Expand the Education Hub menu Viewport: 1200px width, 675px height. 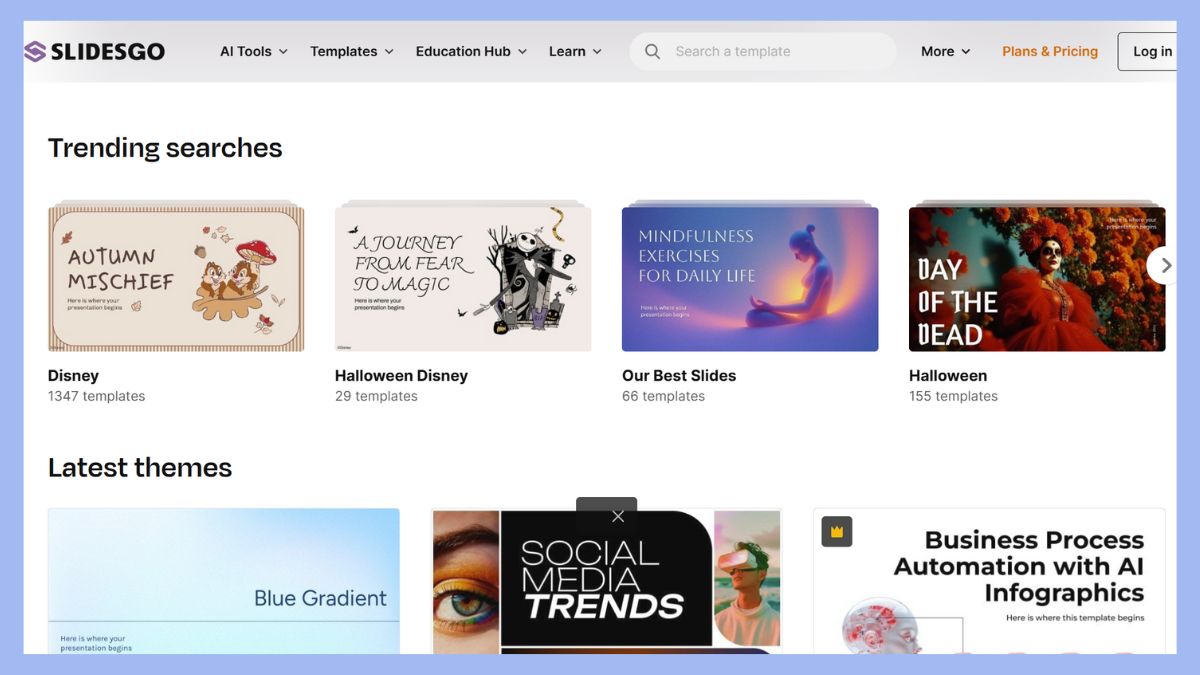(471, 51)
